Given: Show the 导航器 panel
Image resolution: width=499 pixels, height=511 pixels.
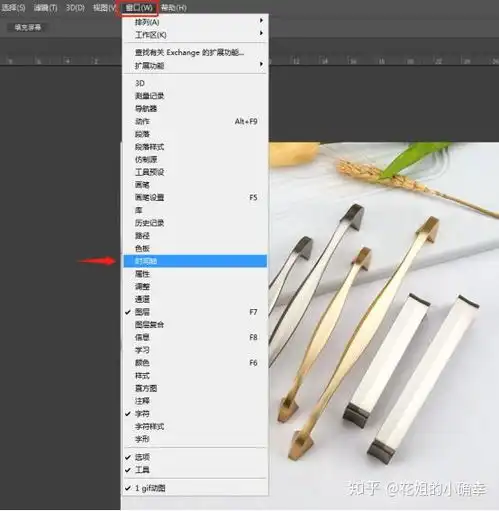Looking at the screenshot, I should [195, 109].
